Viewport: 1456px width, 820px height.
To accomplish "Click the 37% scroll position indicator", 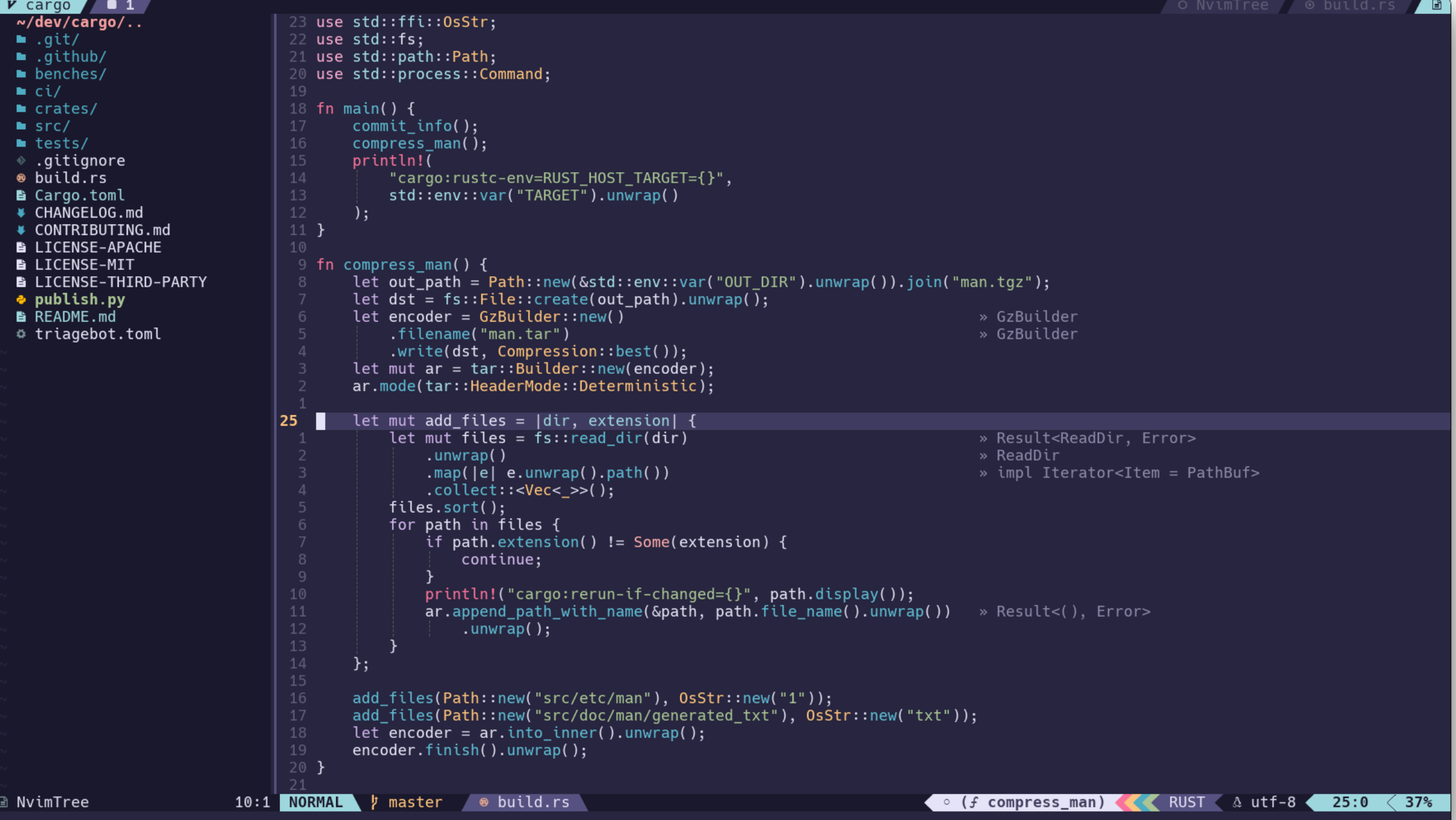I will 1420,802.
